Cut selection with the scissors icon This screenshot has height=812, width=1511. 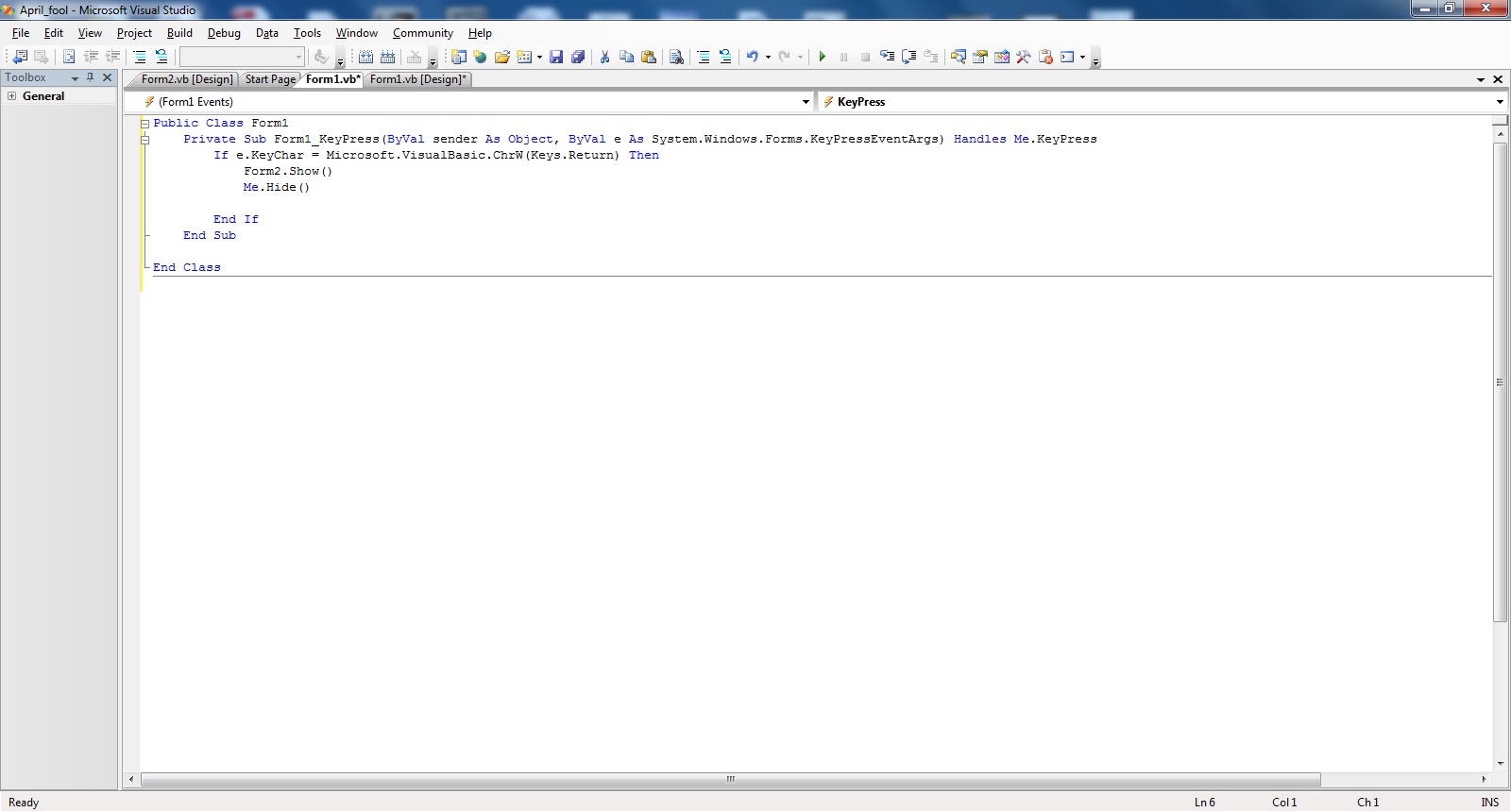pos(604,57)
